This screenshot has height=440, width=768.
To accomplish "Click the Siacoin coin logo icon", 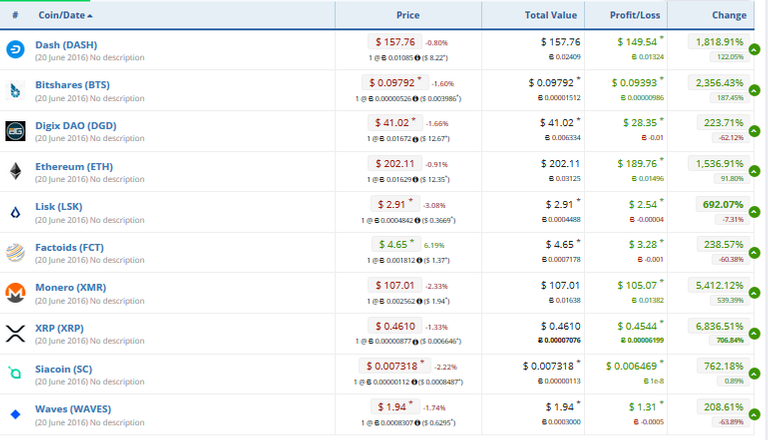I will coord(15,373).
